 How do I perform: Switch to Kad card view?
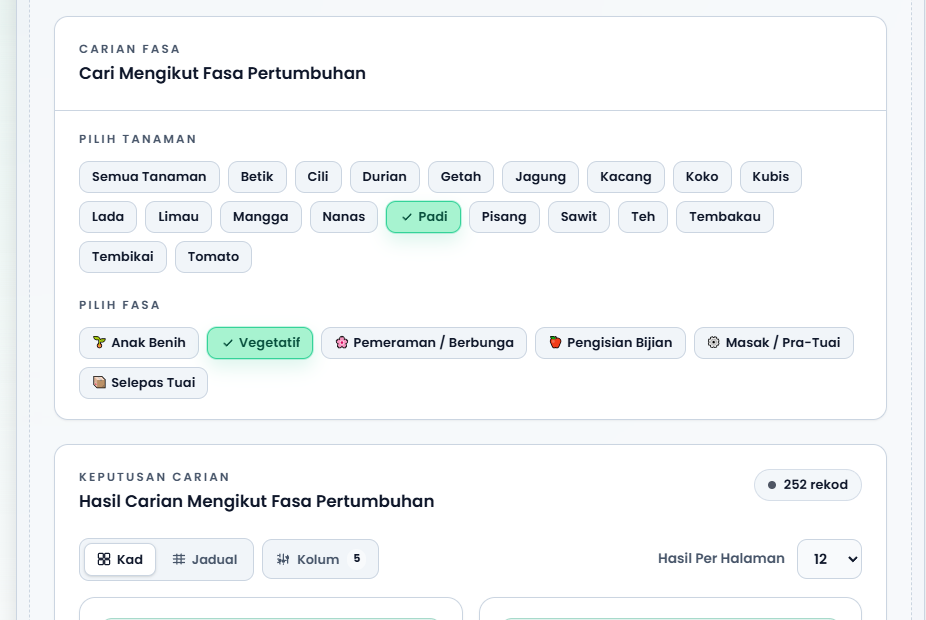[x=120, y=559]
